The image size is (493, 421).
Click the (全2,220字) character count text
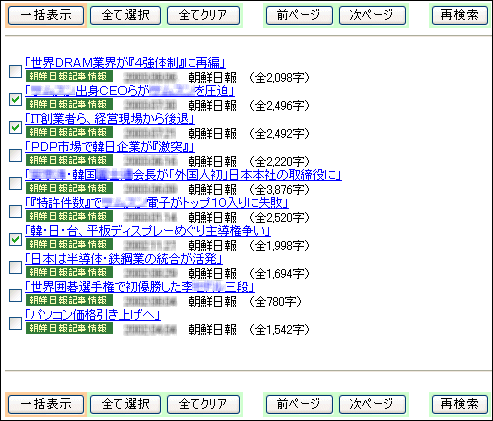pyautogui.click(x=279, y=162)
